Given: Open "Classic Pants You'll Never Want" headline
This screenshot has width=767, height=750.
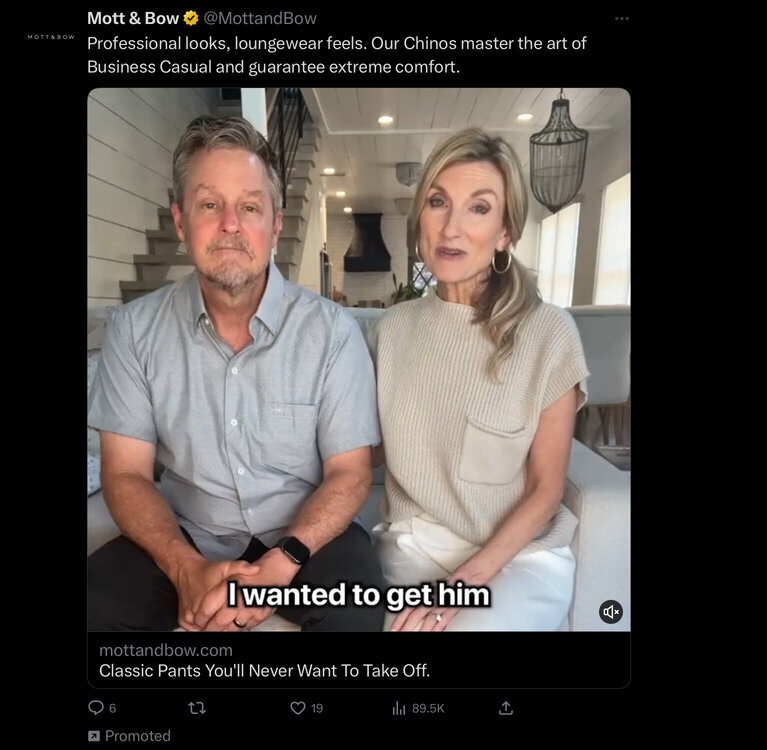Looking at the screenshot, I should click(264, 670).
